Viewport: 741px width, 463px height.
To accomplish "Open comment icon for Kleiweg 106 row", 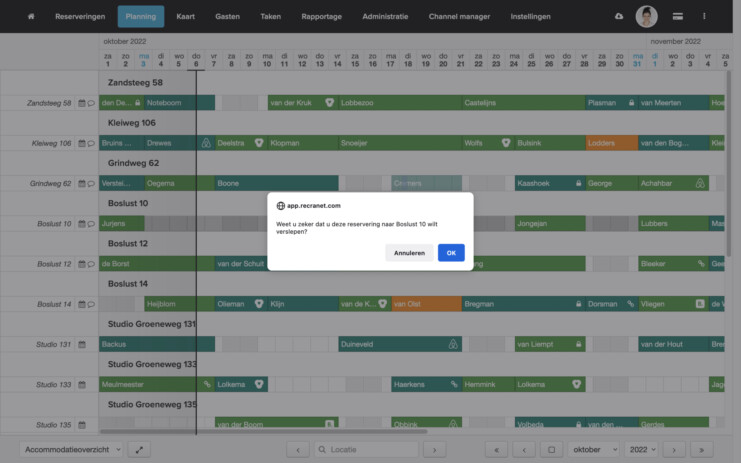I will (x=91, y=143).
